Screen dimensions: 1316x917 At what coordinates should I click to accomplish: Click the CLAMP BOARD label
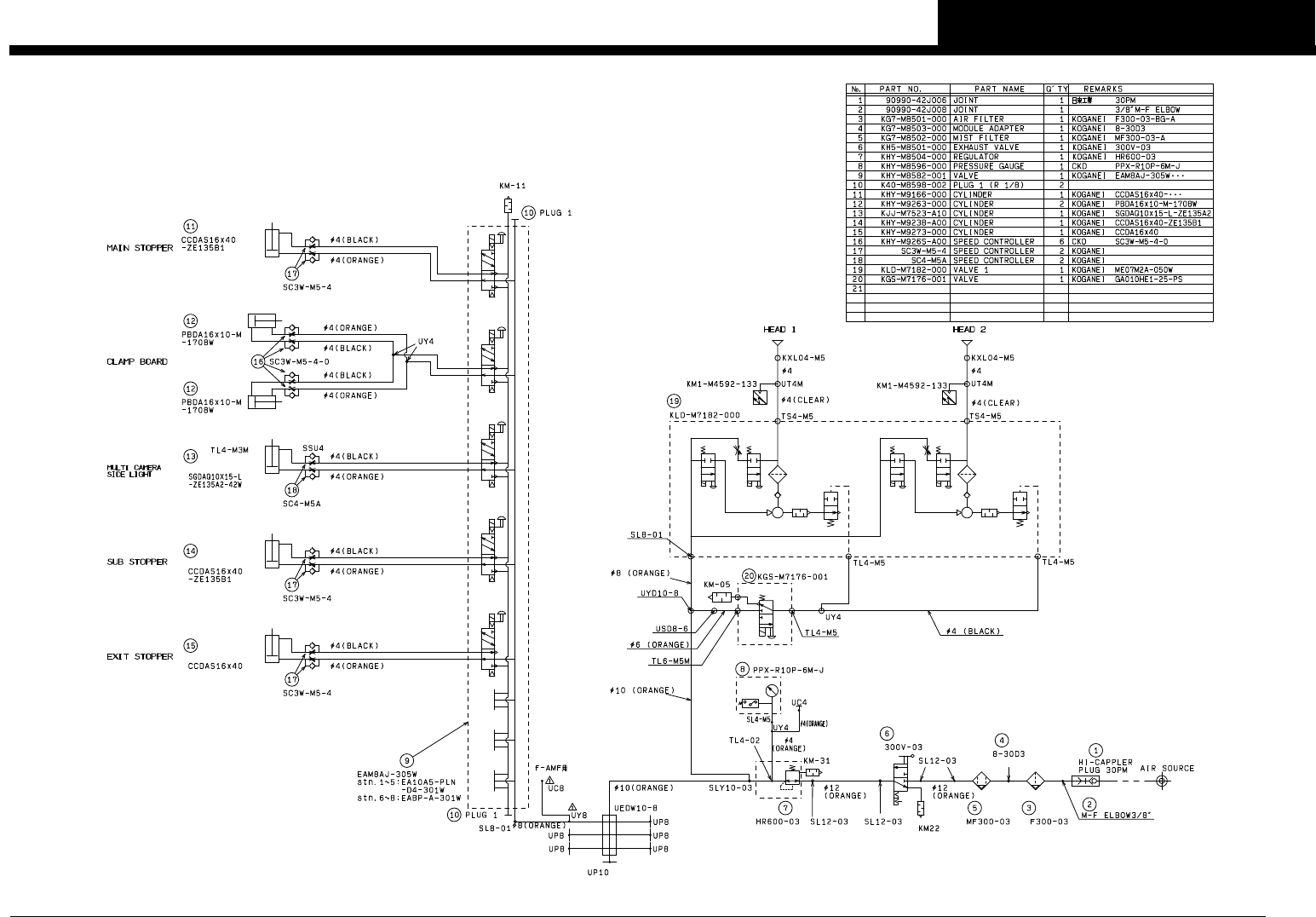coord(137,361)
